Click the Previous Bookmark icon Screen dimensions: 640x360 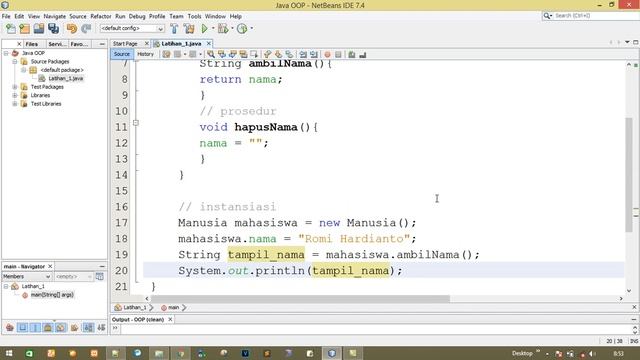click(267, 54)
